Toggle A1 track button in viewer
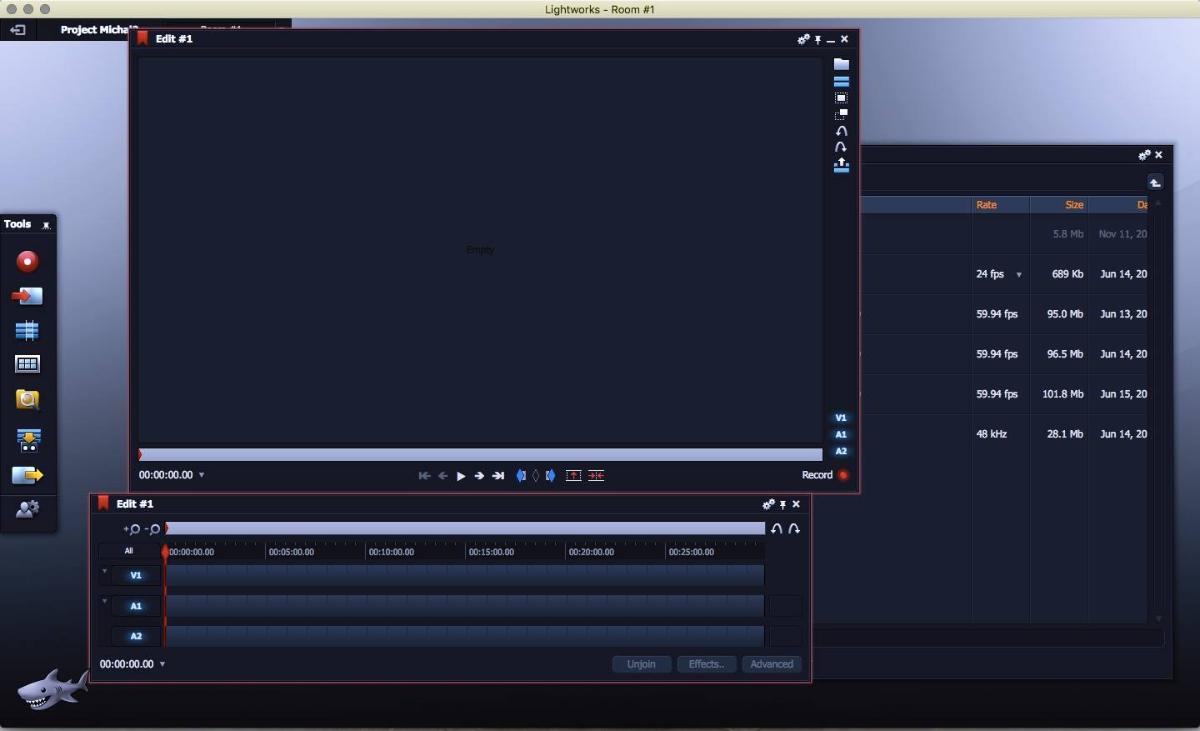This screenshot has height=731, width=1200. pos(841,435)
